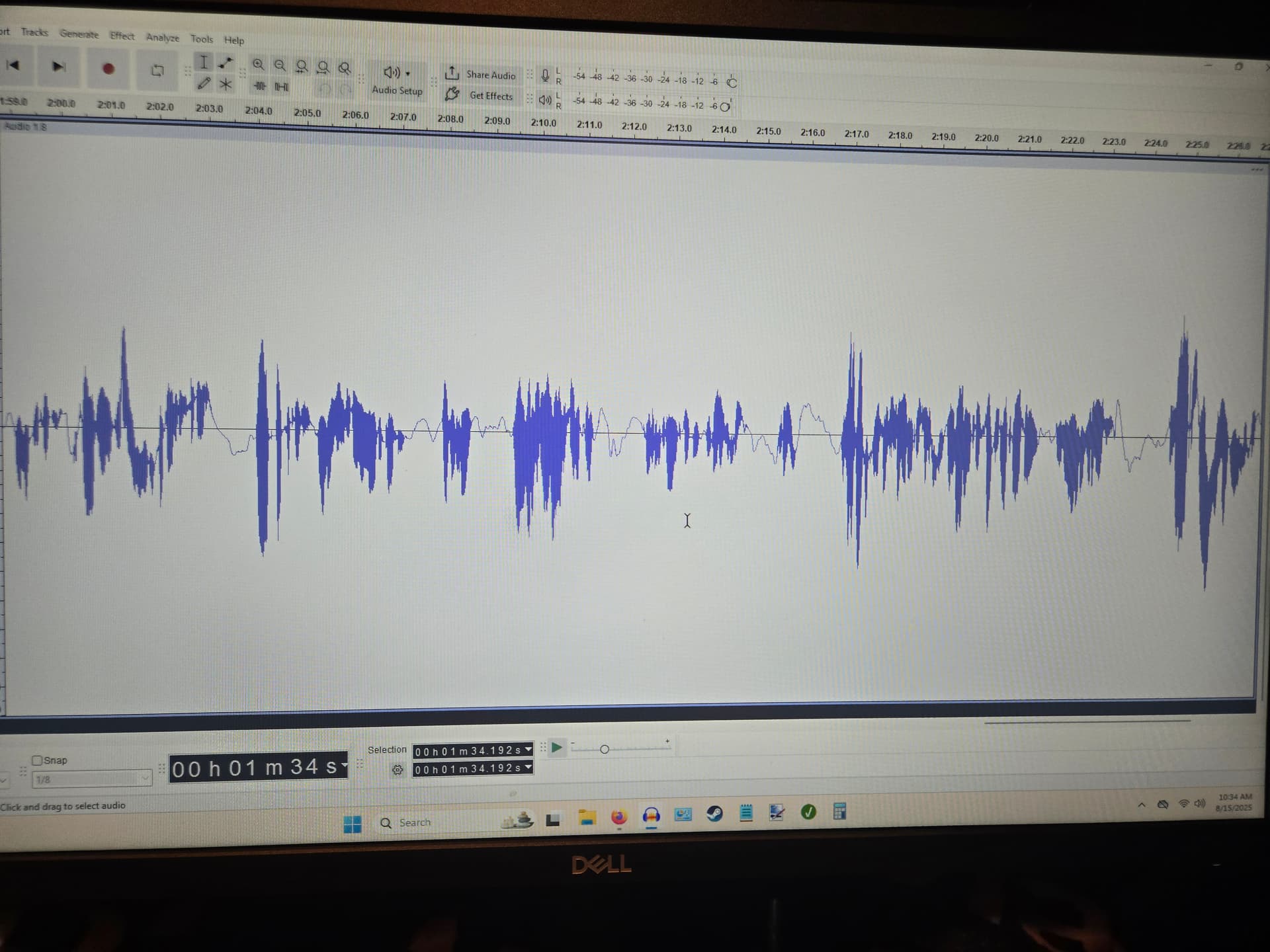Toggle the Loop button
This screenshot has height=952, width=1270.
(x=157, y=70)
